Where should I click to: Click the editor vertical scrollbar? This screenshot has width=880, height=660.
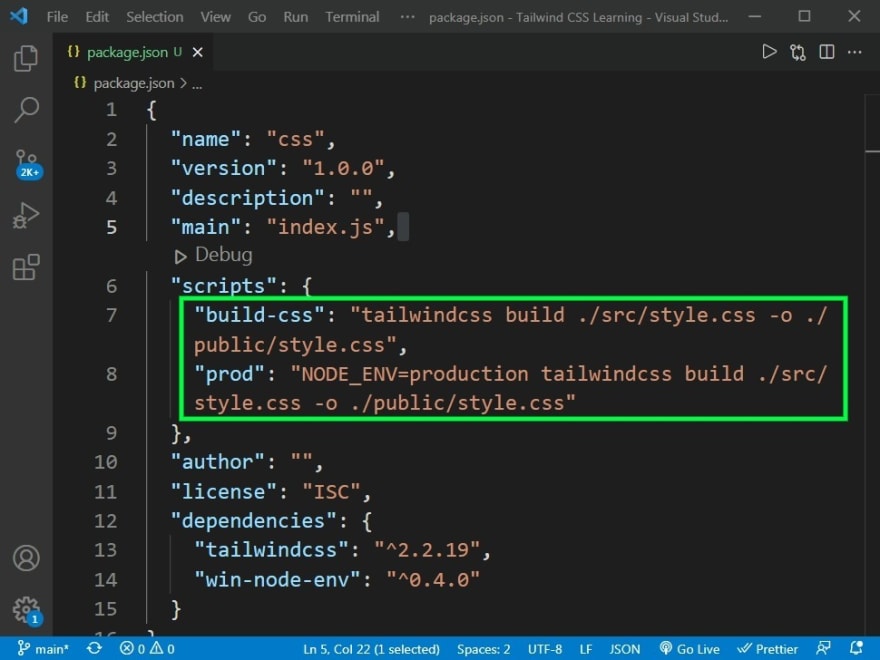coord(872,364)
